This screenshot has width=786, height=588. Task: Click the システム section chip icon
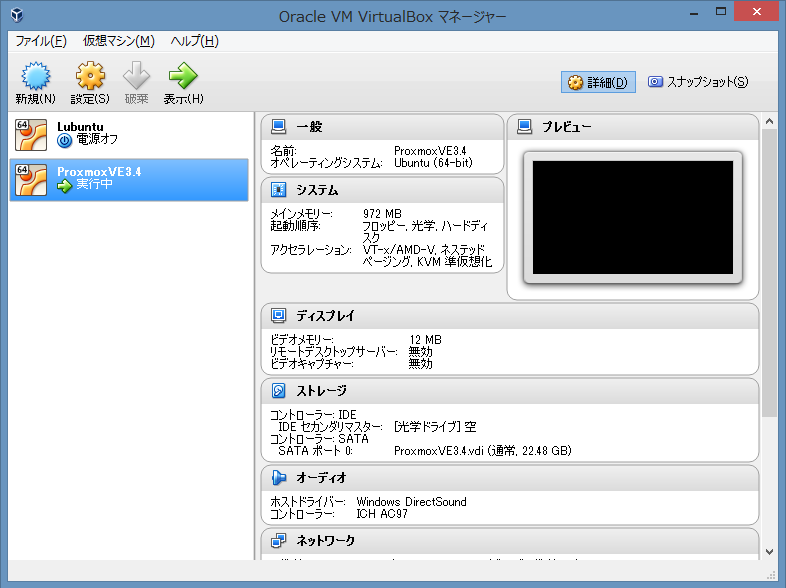point(279,190)
